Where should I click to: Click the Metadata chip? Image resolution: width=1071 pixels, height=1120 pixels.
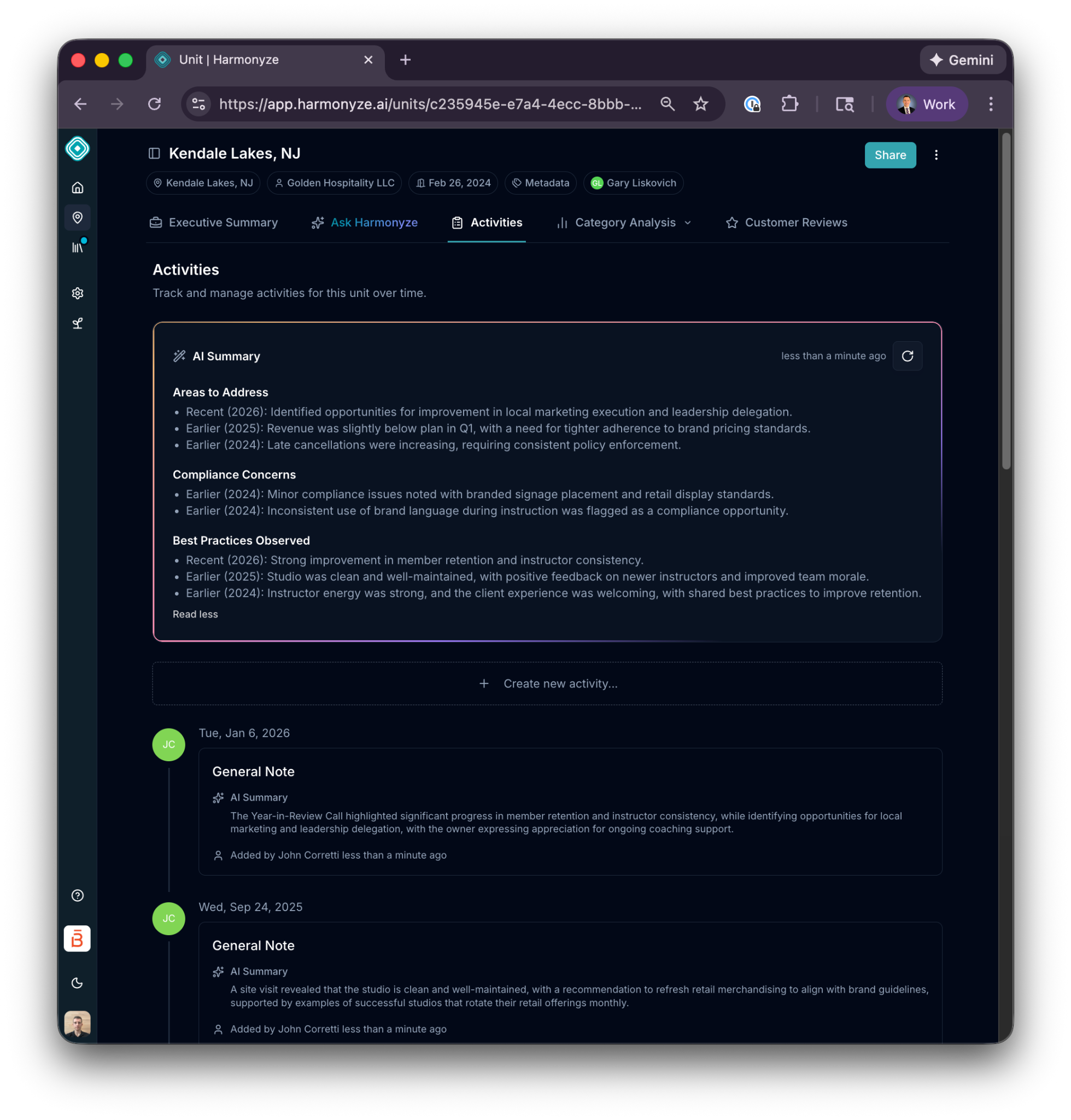point(540,183)
